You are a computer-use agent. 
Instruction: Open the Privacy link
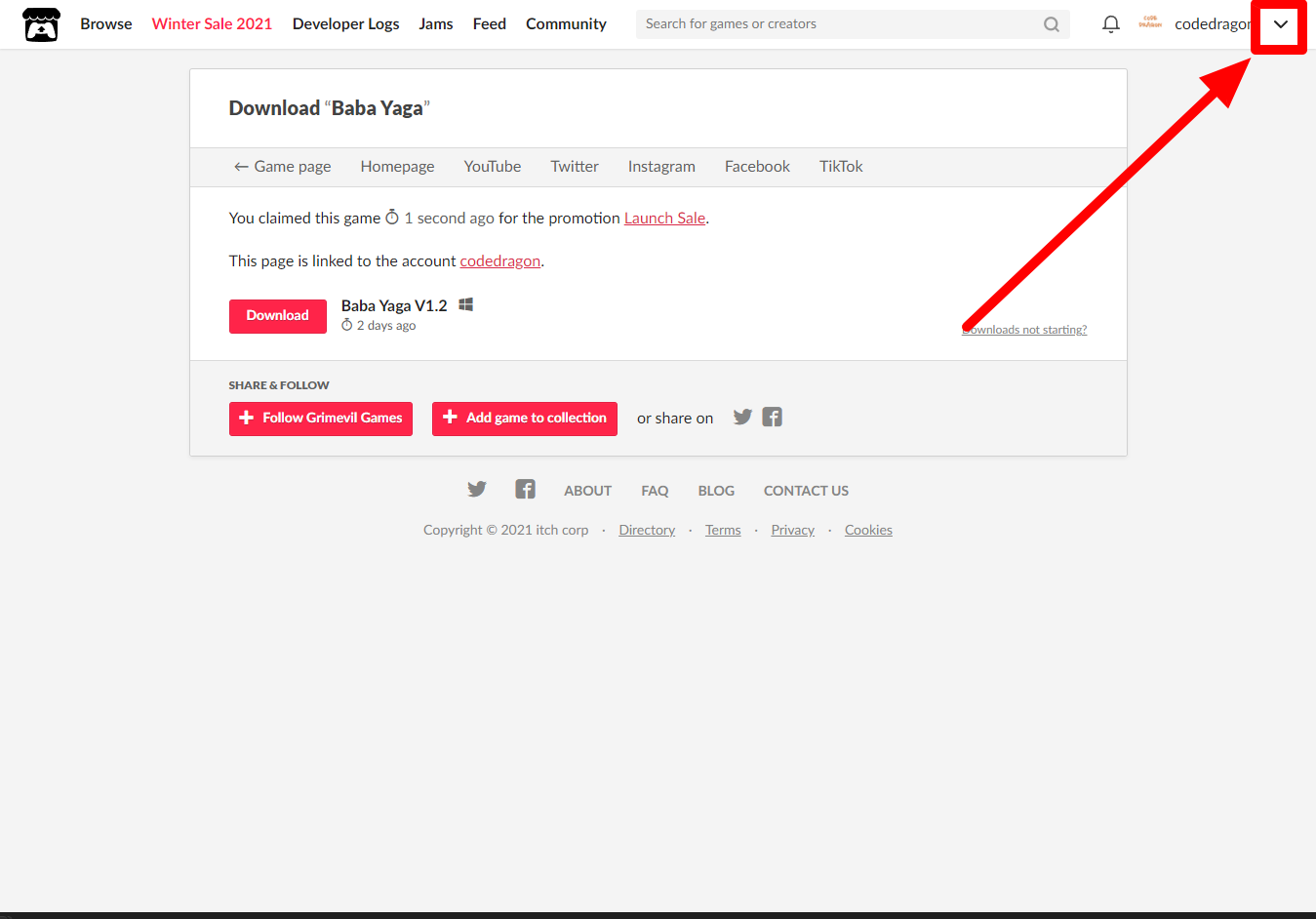coord(792,530)
